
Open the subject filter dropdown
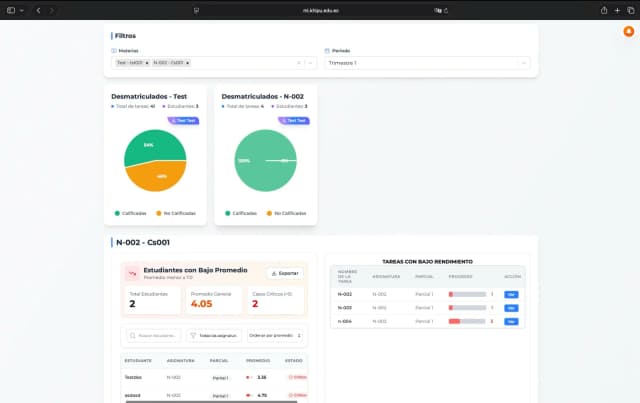(x=214, y=336)
